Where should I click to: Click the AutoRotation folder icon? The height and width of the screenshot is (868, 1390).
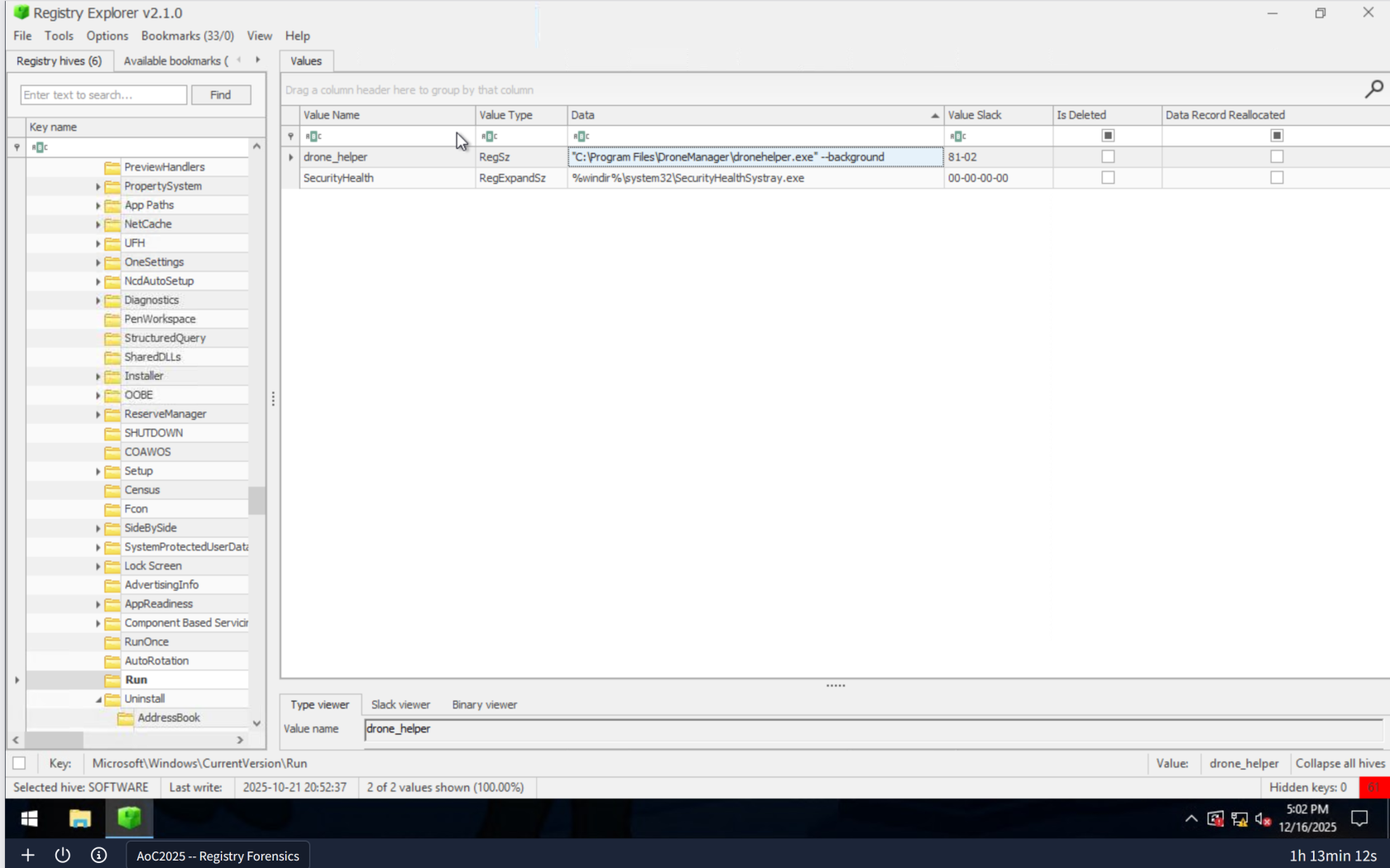pyautogui.click(x=113, y=661)
